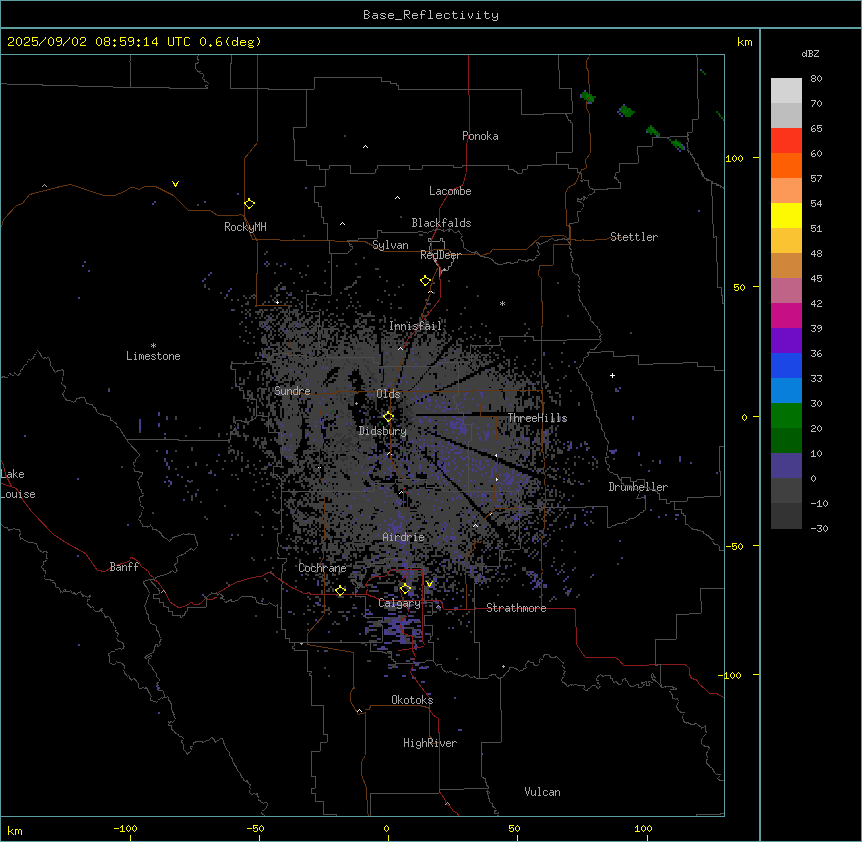Click the HighRiver town label
862x842 pixels.
pos(430,743)
